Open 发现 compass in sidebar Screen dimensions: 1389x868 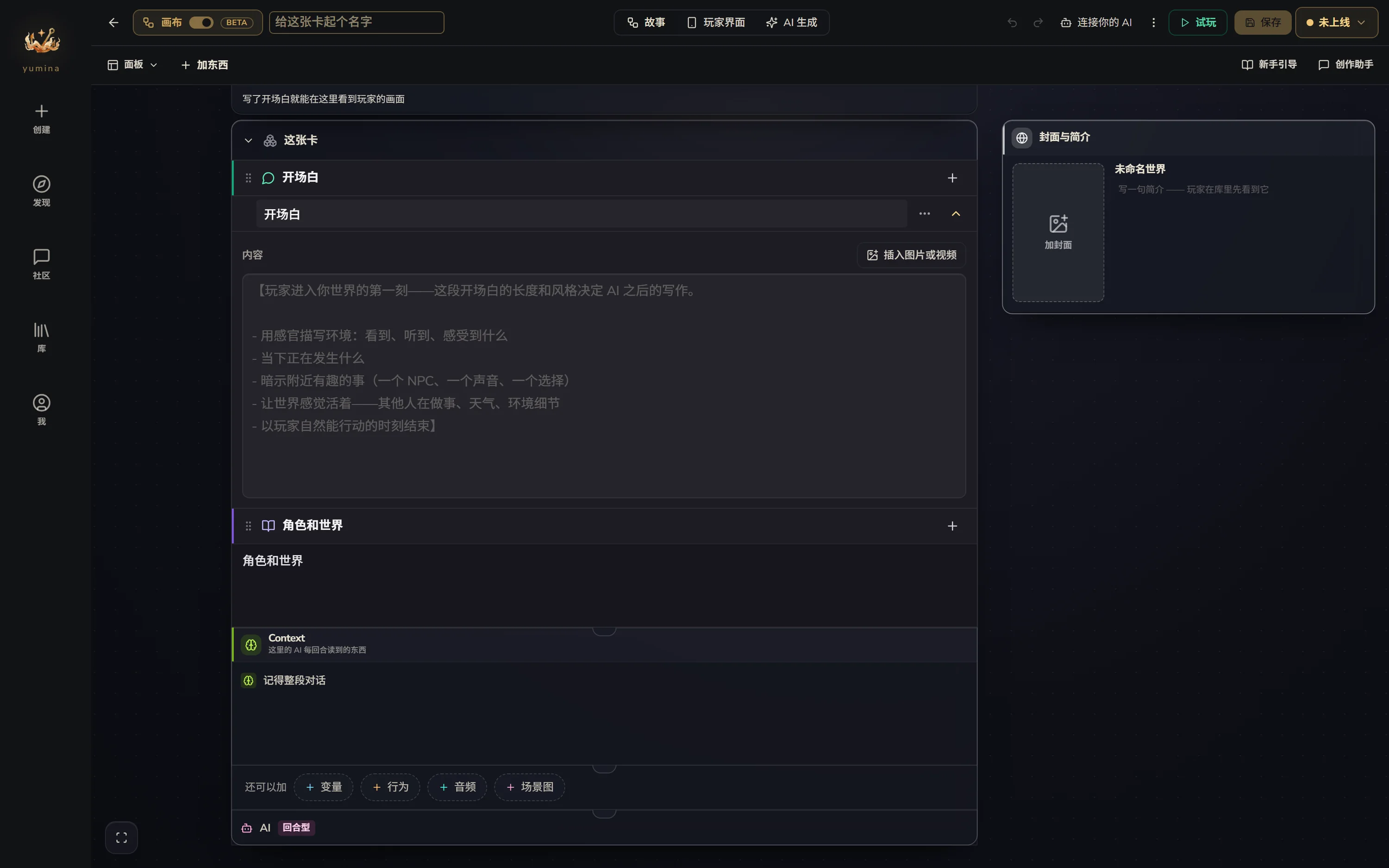point(41,191)
